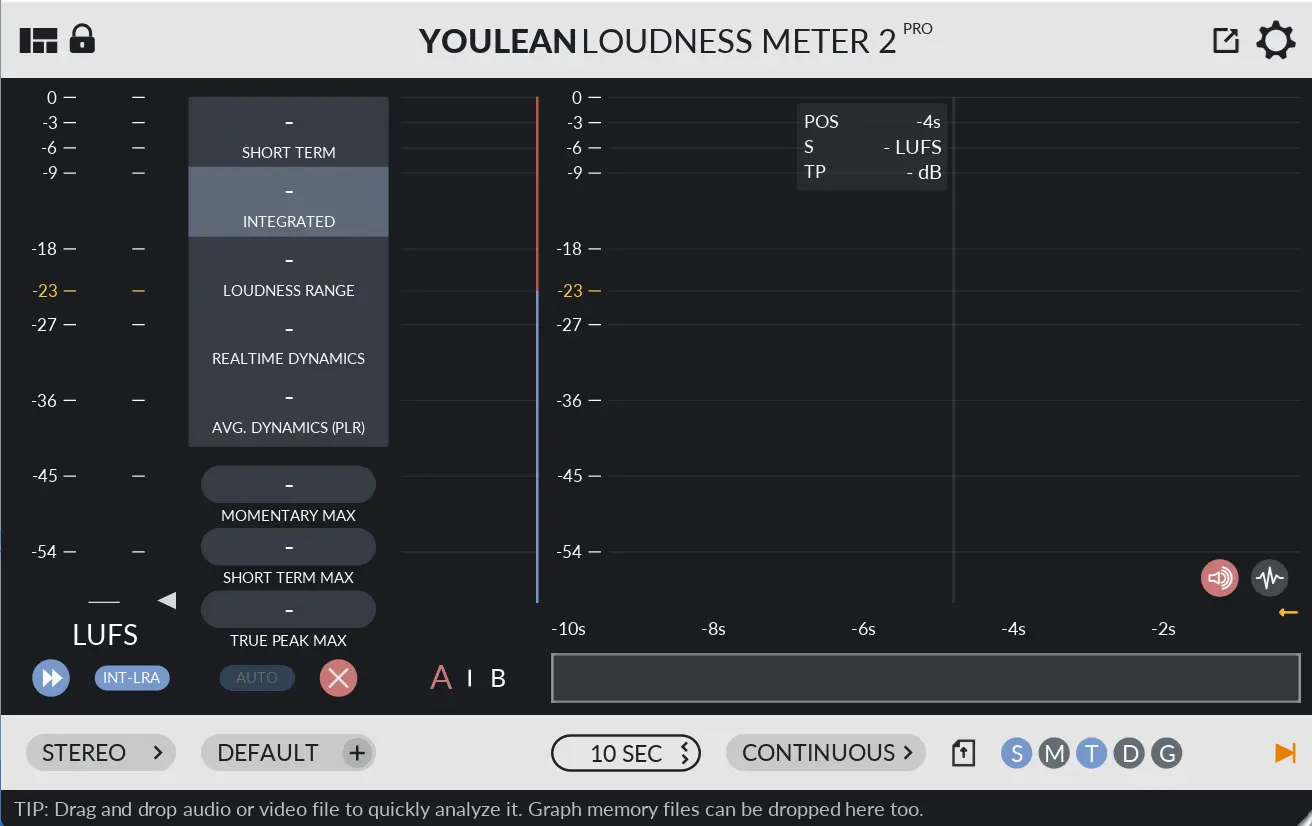The height and width of the screenshot is (826, 1312).
Task: Click the -2s time axis label
Action: click(1163, 629)
